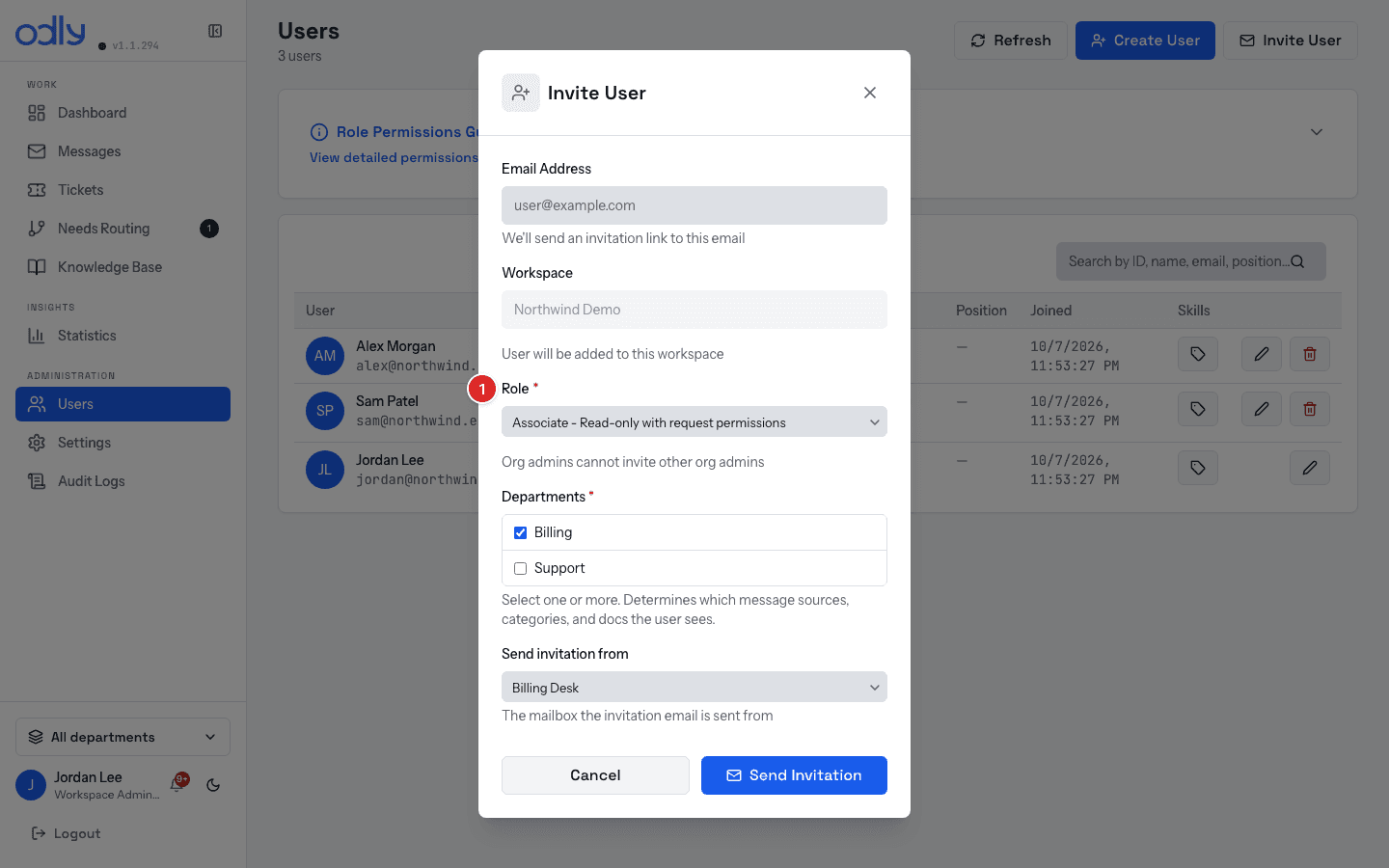Open the Role dropdown
1389x868 pixels.
(694, 421)
